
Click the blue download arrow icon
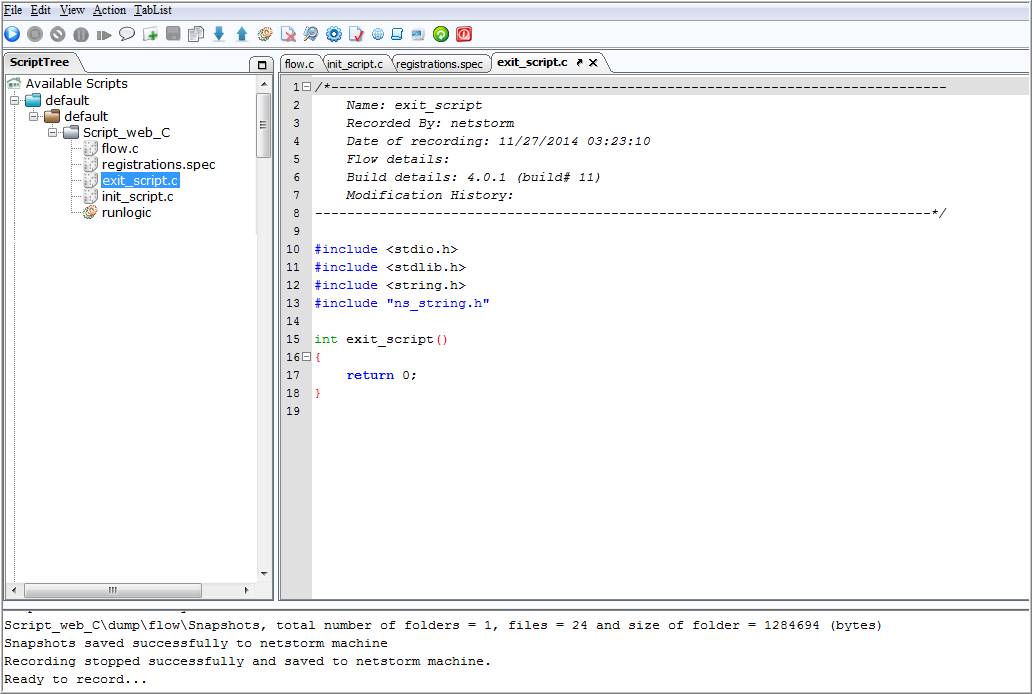219,34
